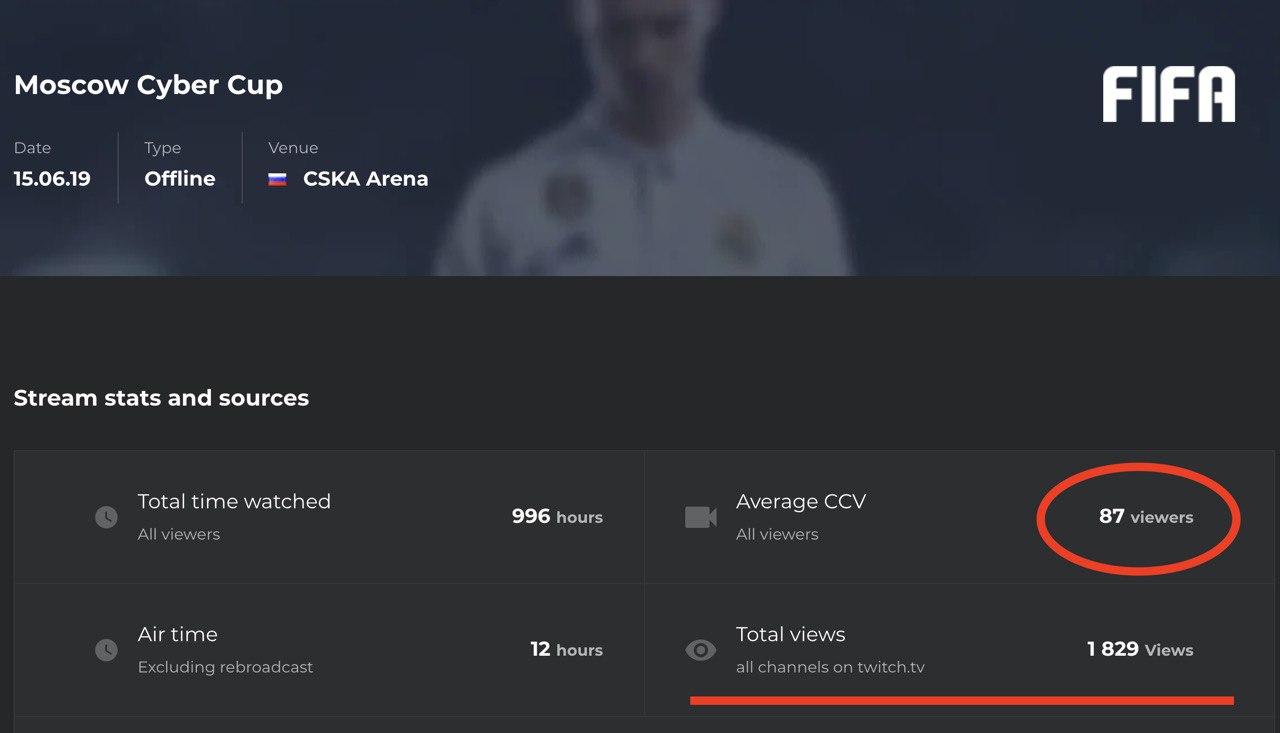Click the FIFA logo
This screenshot has width=1280, height=733.
tap(1168, 95)
